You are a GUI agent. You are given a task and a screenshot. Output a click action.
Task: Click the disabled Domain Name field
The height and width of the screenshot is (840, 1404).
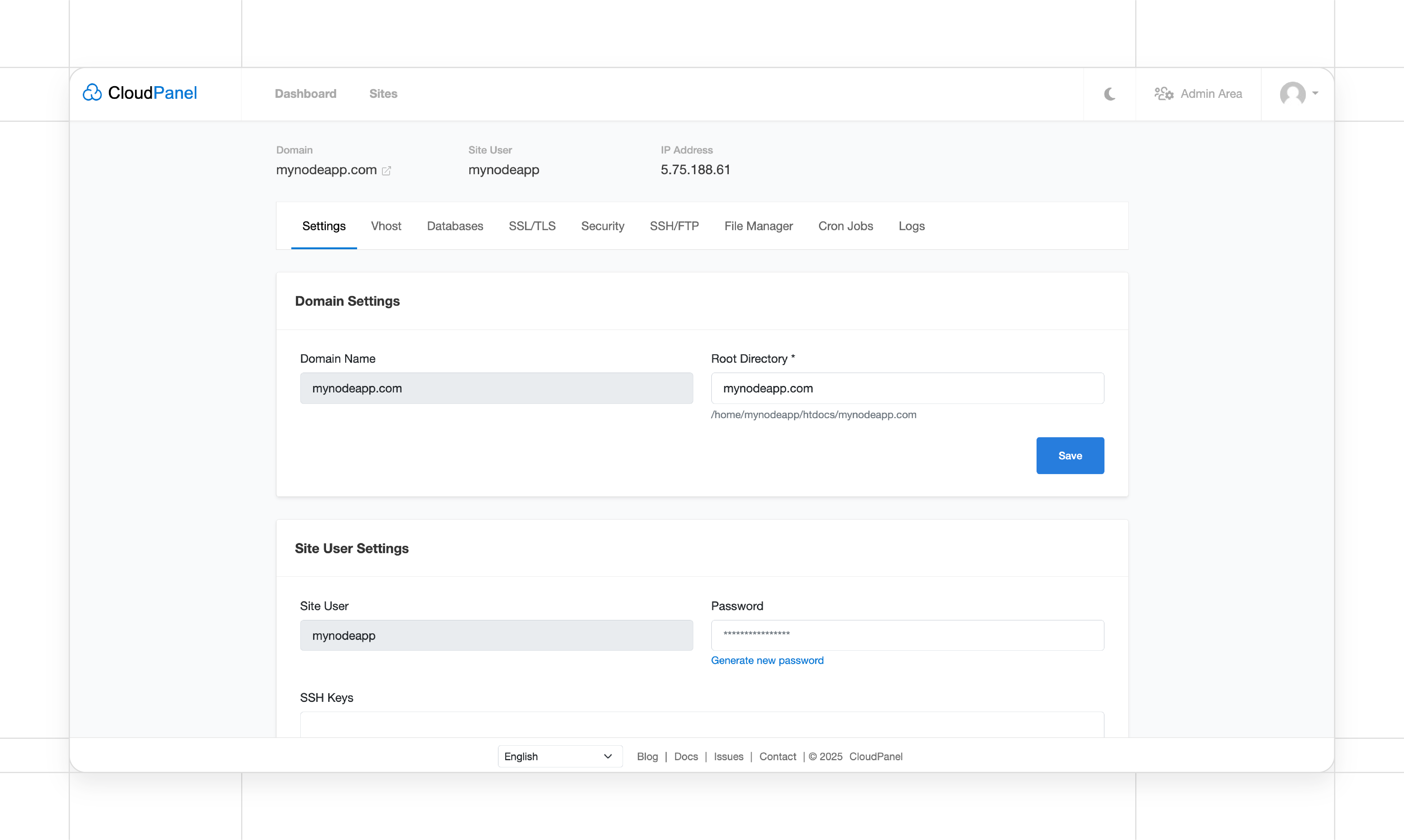tap(496, 388)
